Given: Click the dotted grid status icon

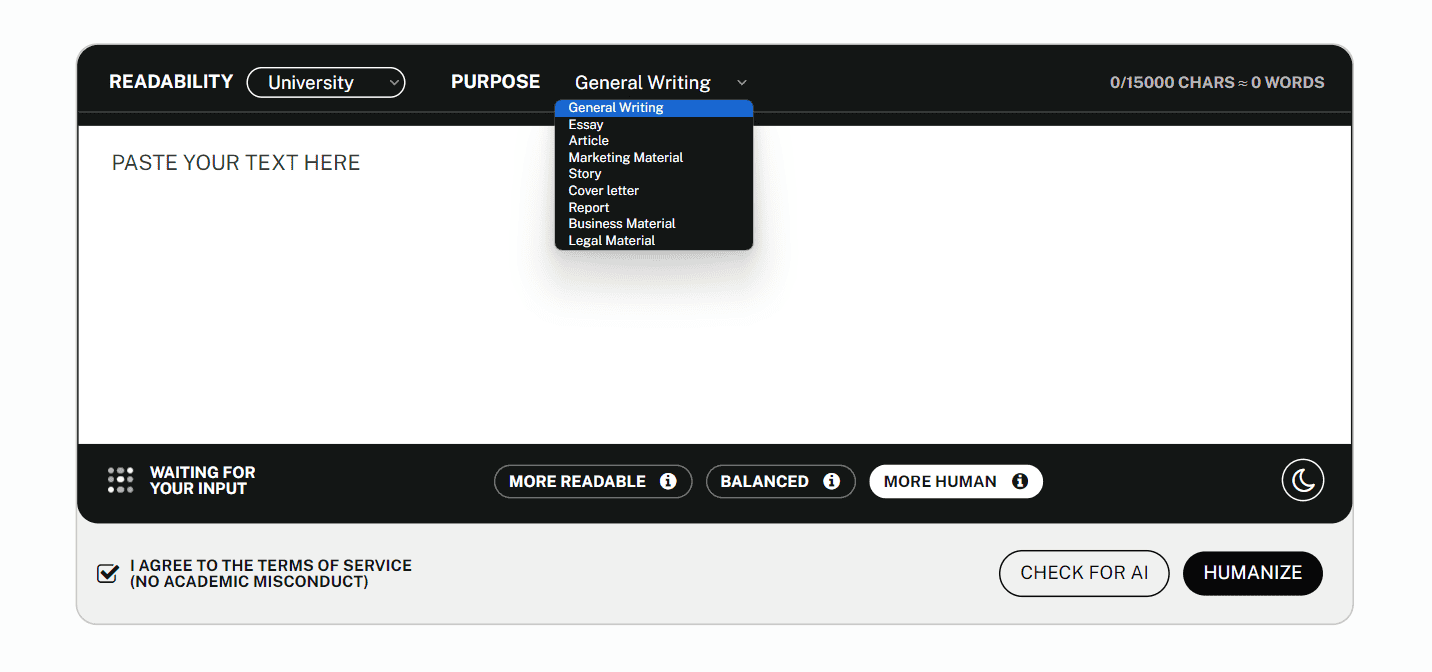Looking at the screenshot, I should click(120, 480).
